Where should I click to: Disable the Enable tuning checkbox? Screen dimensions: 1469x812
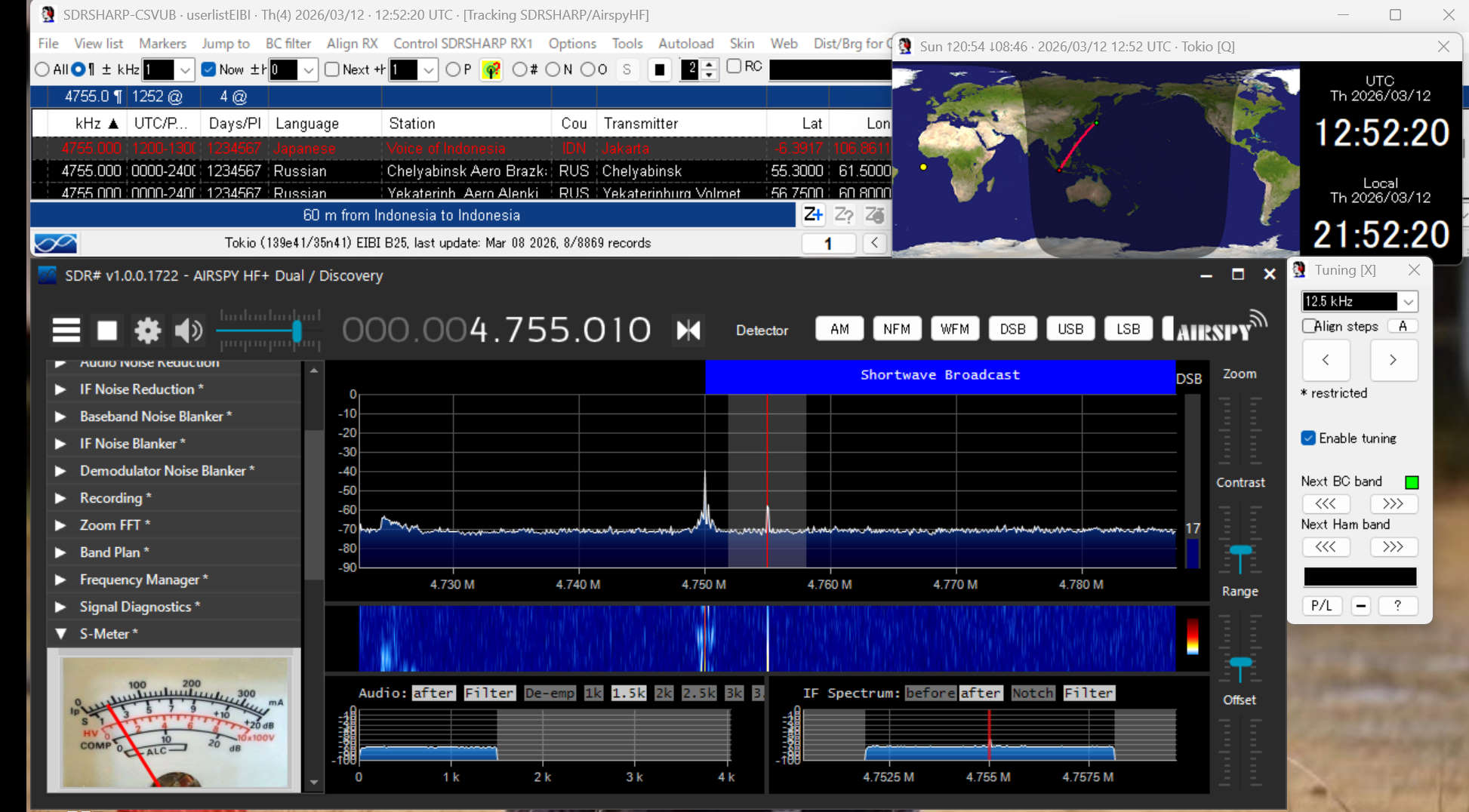(1309, 438)
